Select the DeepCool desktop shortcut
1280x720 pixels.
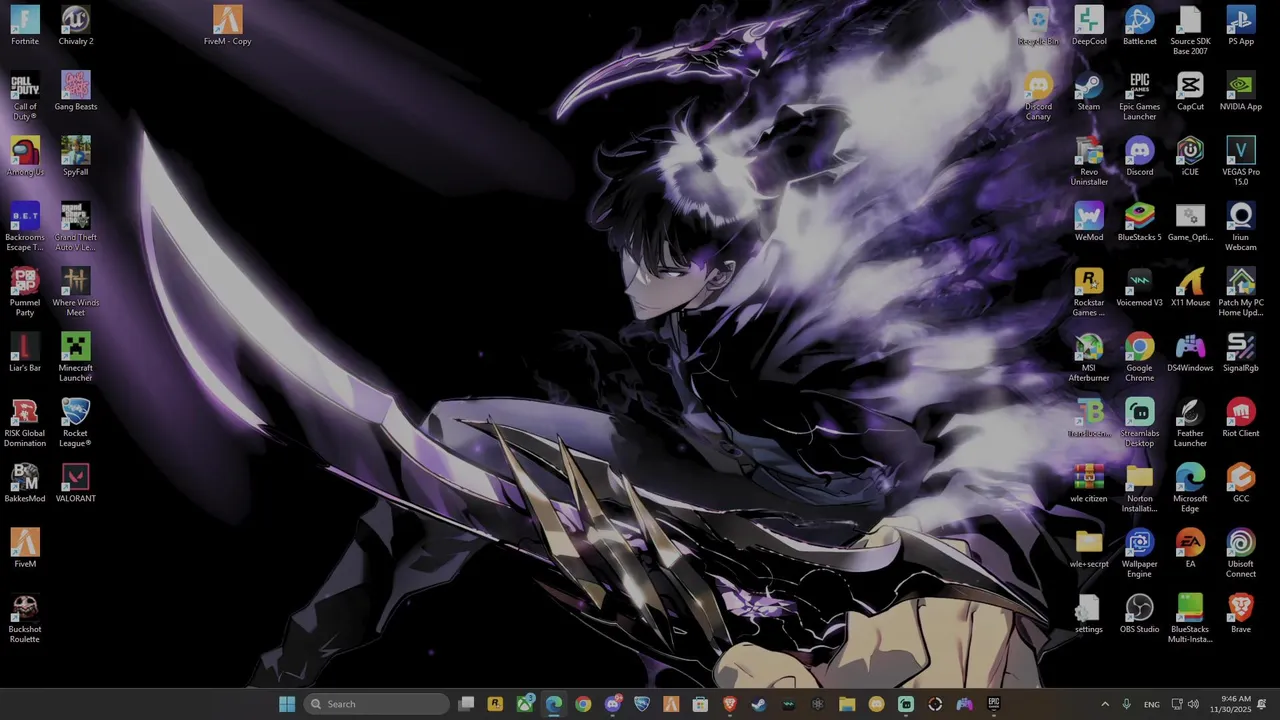[x=1089, y=26]
